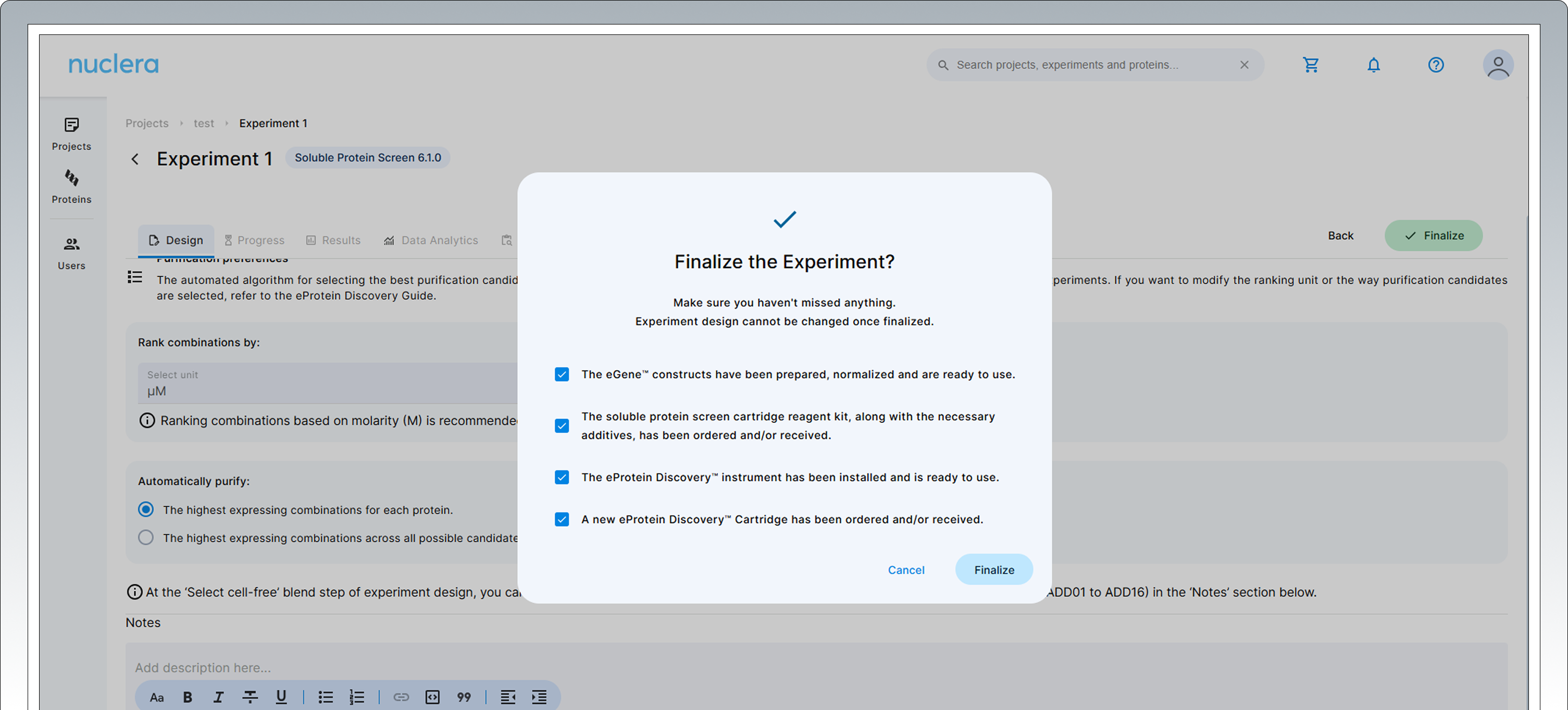Uncheck the eGene constructs prepared checkbox

(561, 374)
